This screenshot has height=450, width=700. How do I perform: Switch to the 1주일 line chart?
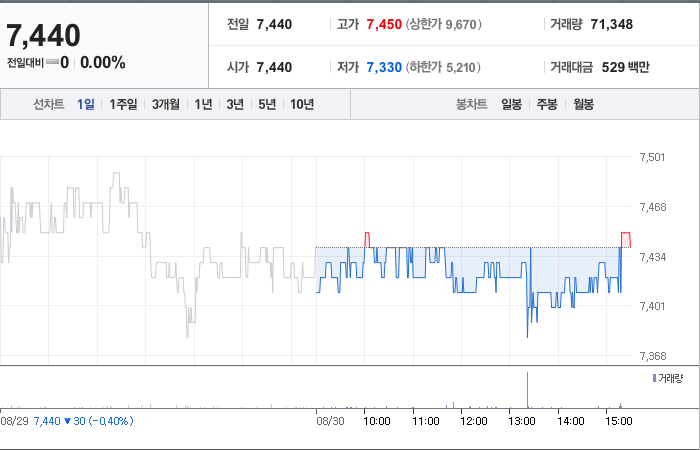pos(123,104)
